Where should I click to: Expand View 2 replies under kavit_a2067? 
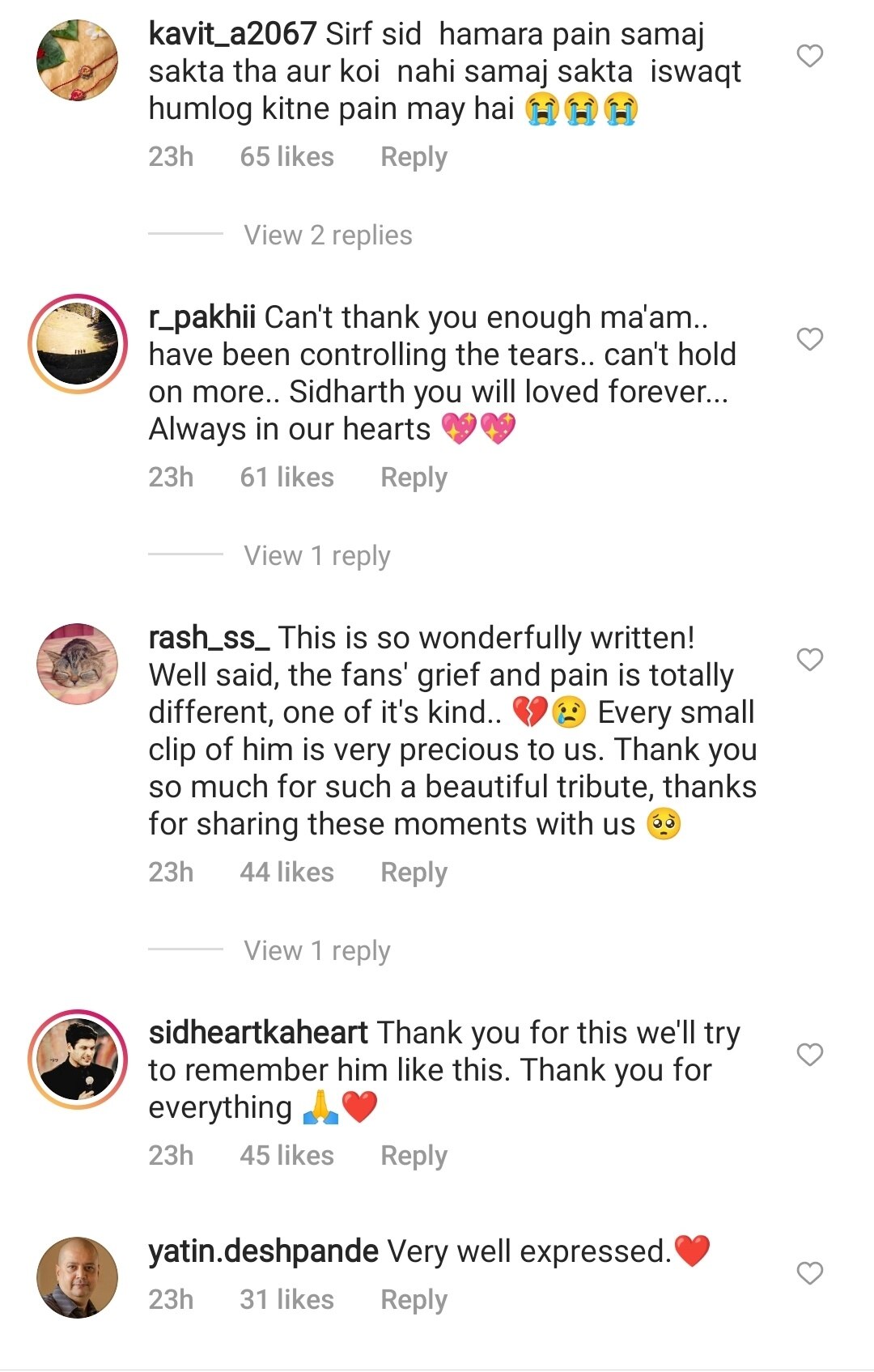pyautogui.click(x=328, y=235)
